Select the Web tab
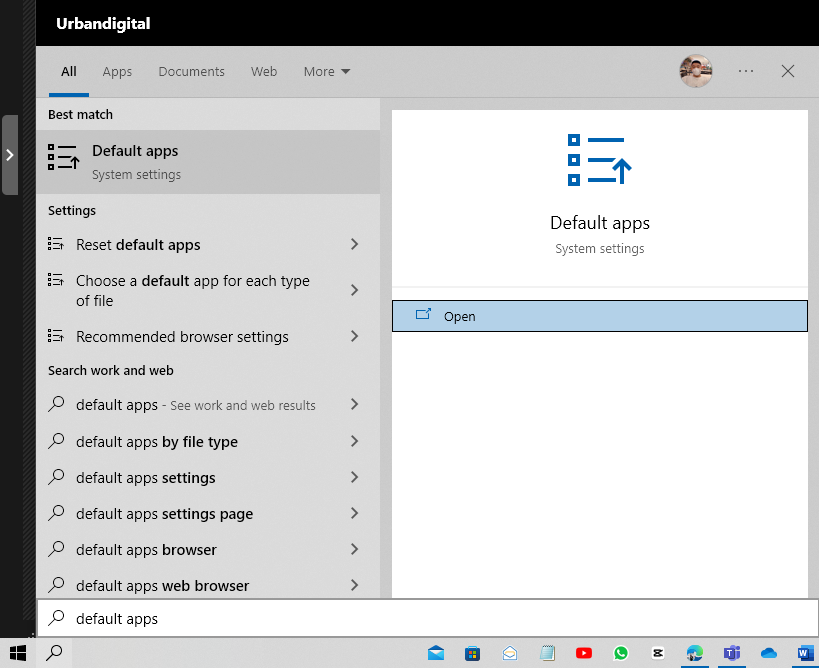 tap(264, 72)
